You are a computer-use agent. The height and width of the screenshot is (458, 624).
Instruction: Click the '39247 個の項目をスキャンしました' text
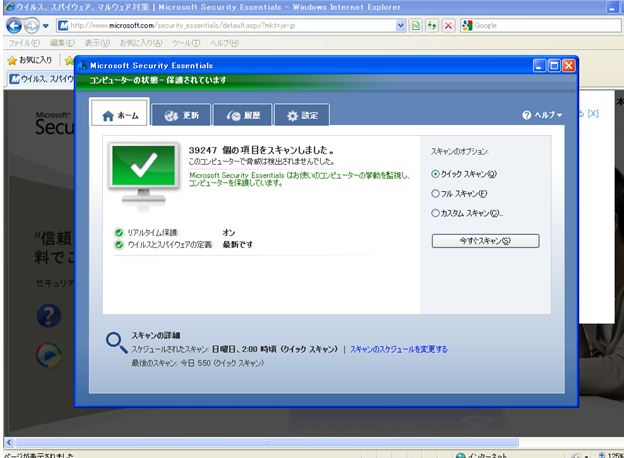click(261, 150)
